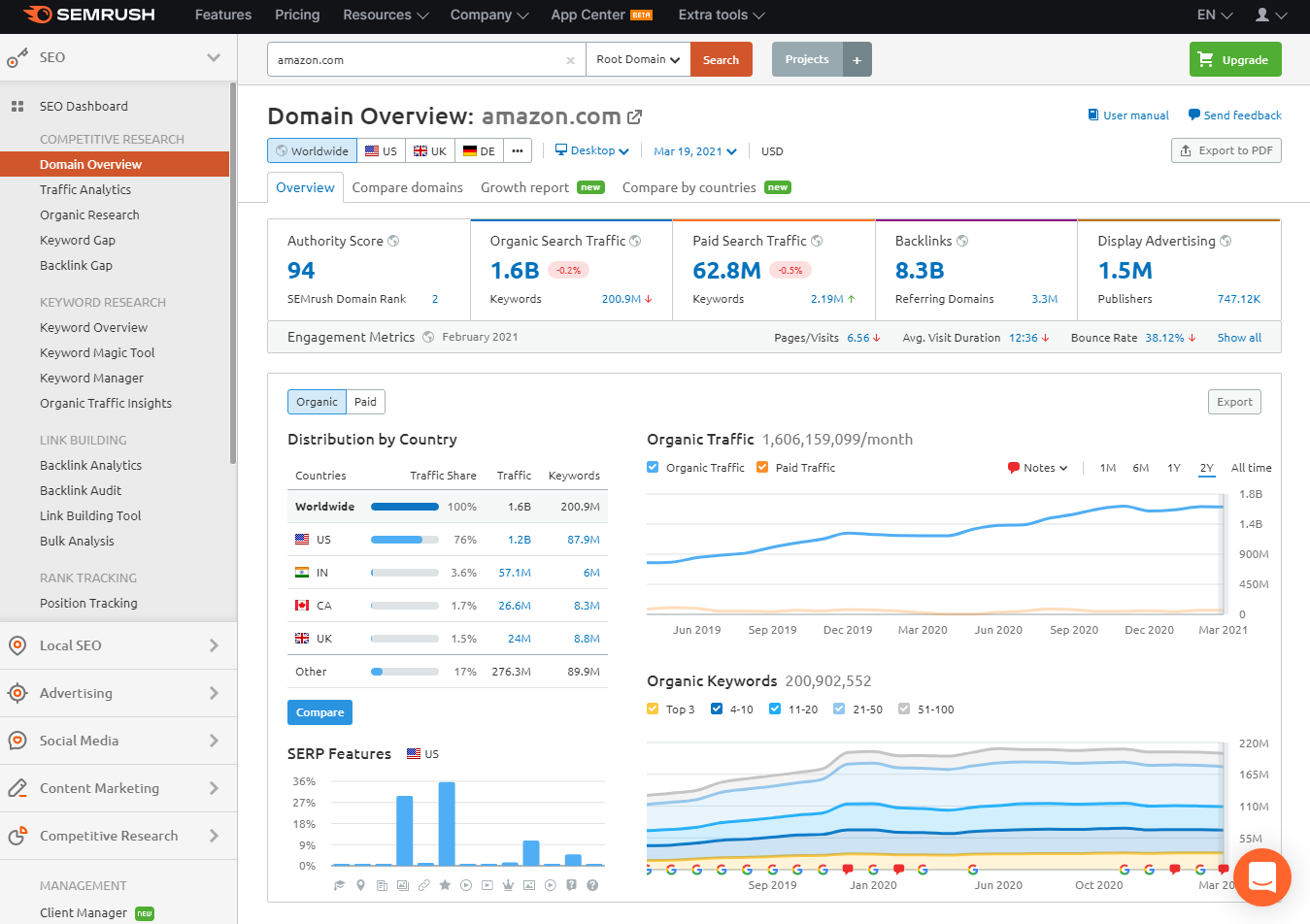1310x924 pixels.
Task: Click Show all engagement metrics link
Action: pyautogui.click(x=1239, y=338)
